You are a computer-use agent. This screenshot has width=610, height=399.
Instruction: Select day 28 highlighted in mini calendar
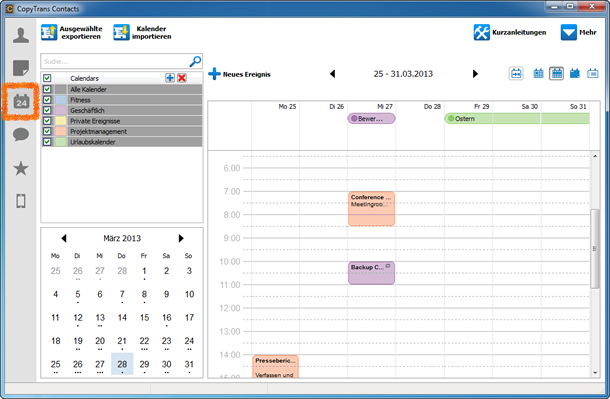122,364
